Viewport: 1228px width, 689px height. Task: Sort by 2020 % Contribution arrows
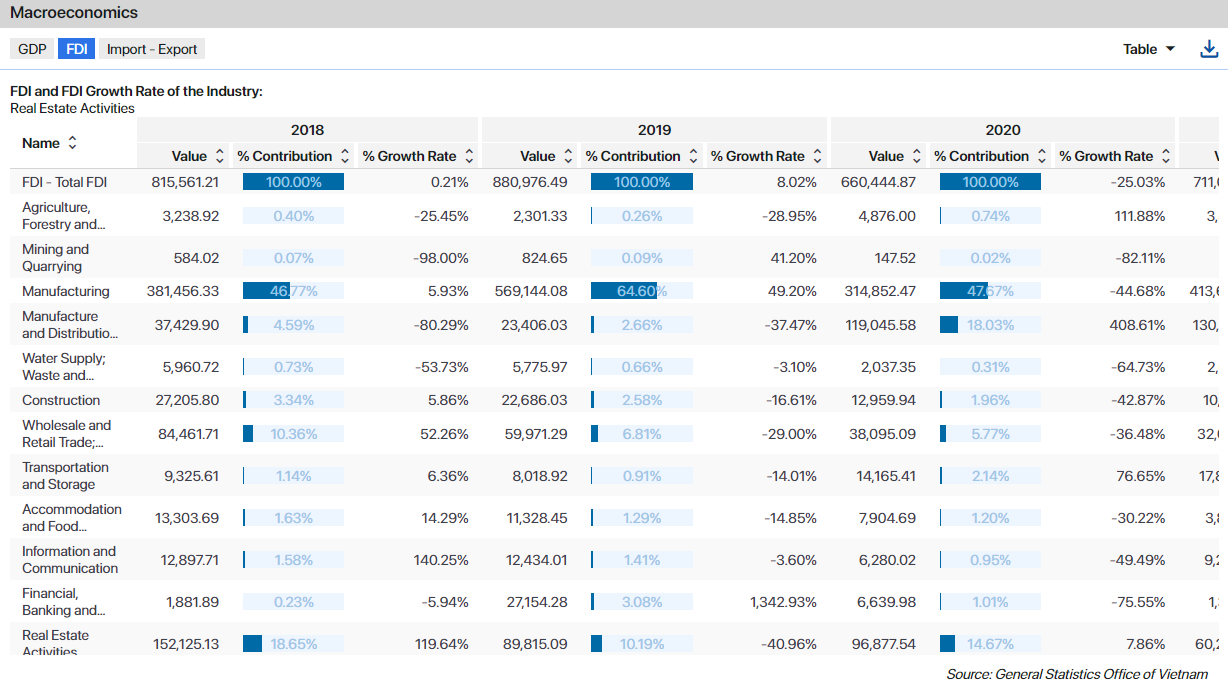pos(1042,156)
